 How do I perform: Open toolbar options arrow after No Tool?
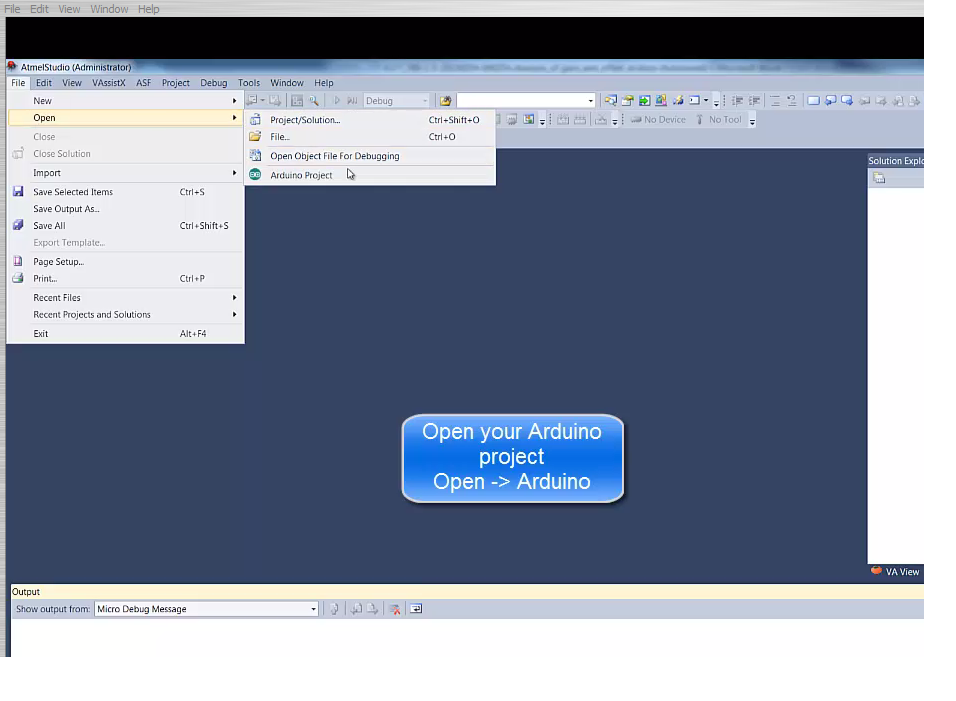(752, 121)
